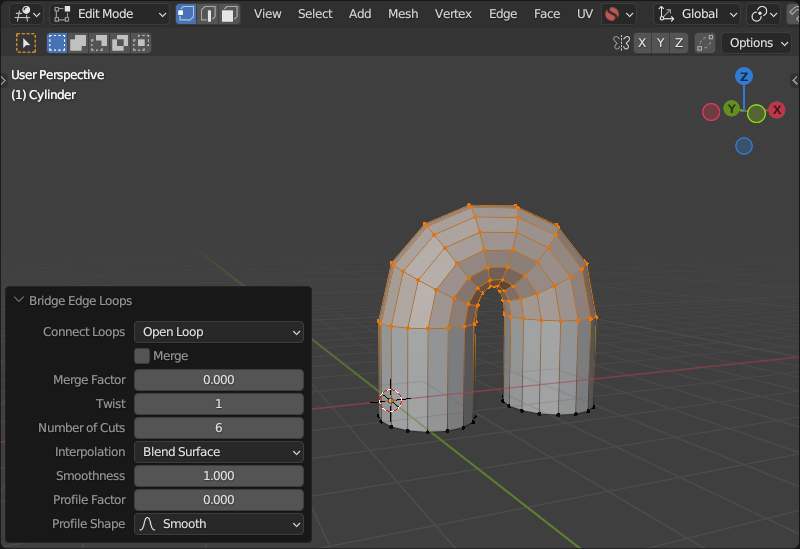
Task: Open the Global transform orientation dropdown
Action: click(697, 14)
